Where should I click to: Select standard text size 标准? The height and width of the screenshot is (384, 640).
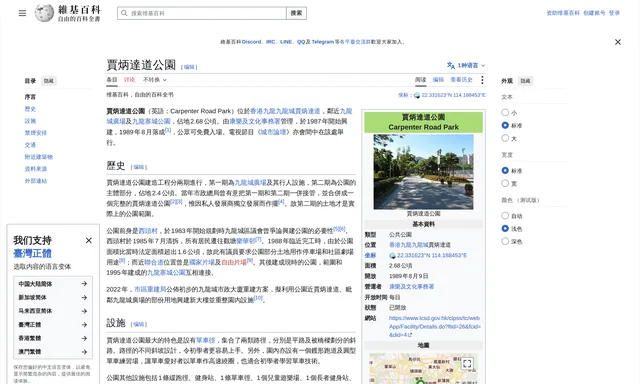click(x=505, y=125)
